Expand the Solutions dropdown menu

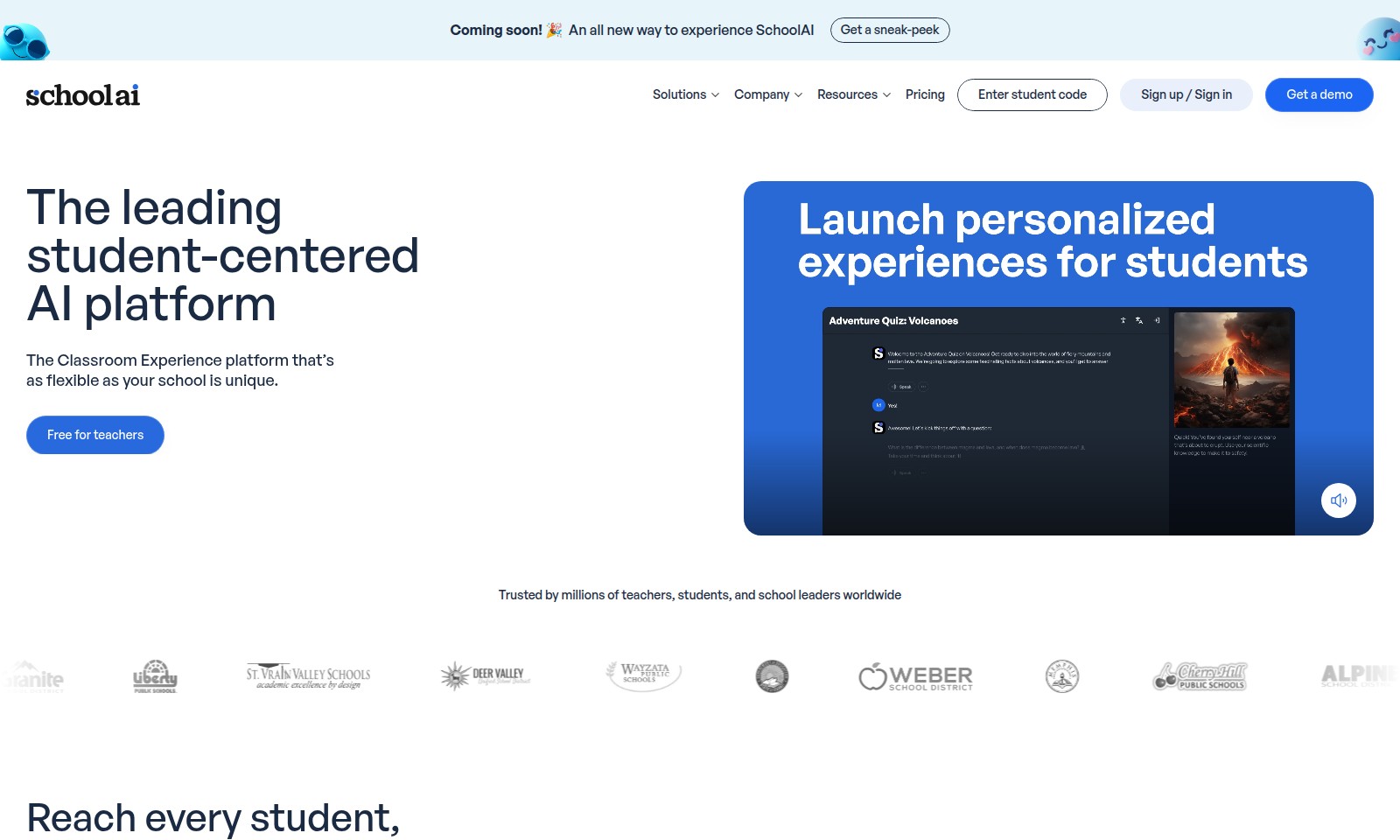pos(686,94)
